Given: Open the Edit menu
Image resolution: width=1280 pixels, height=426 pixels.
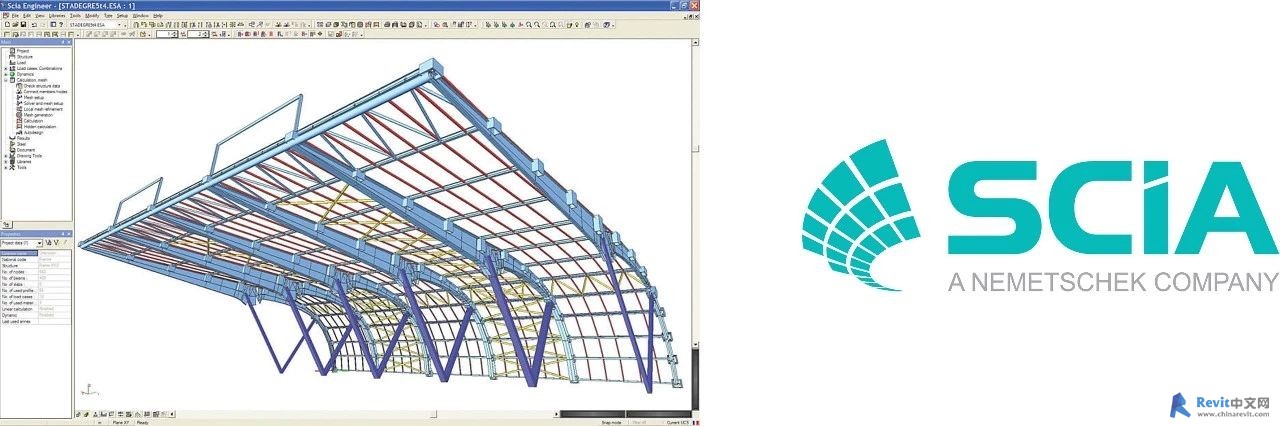Looking at the screenshot, I should click(27, 16).
